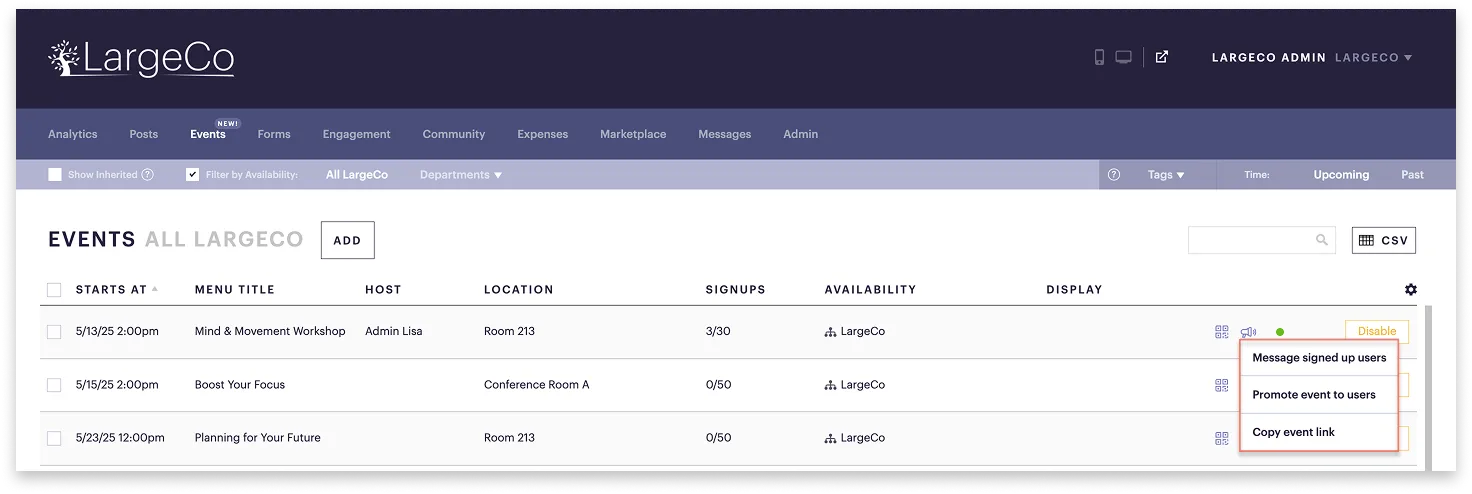Open Messages tab
The width and height of the screenshot is (1472, 494).
point(725,134)
